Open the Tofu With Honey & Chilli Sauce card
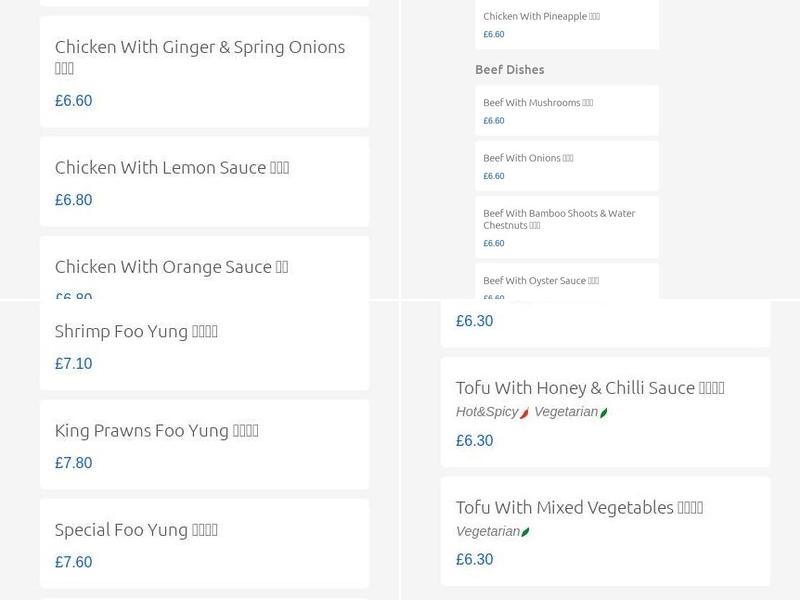Screen dimensions: 800x600 tap(590, 387)
